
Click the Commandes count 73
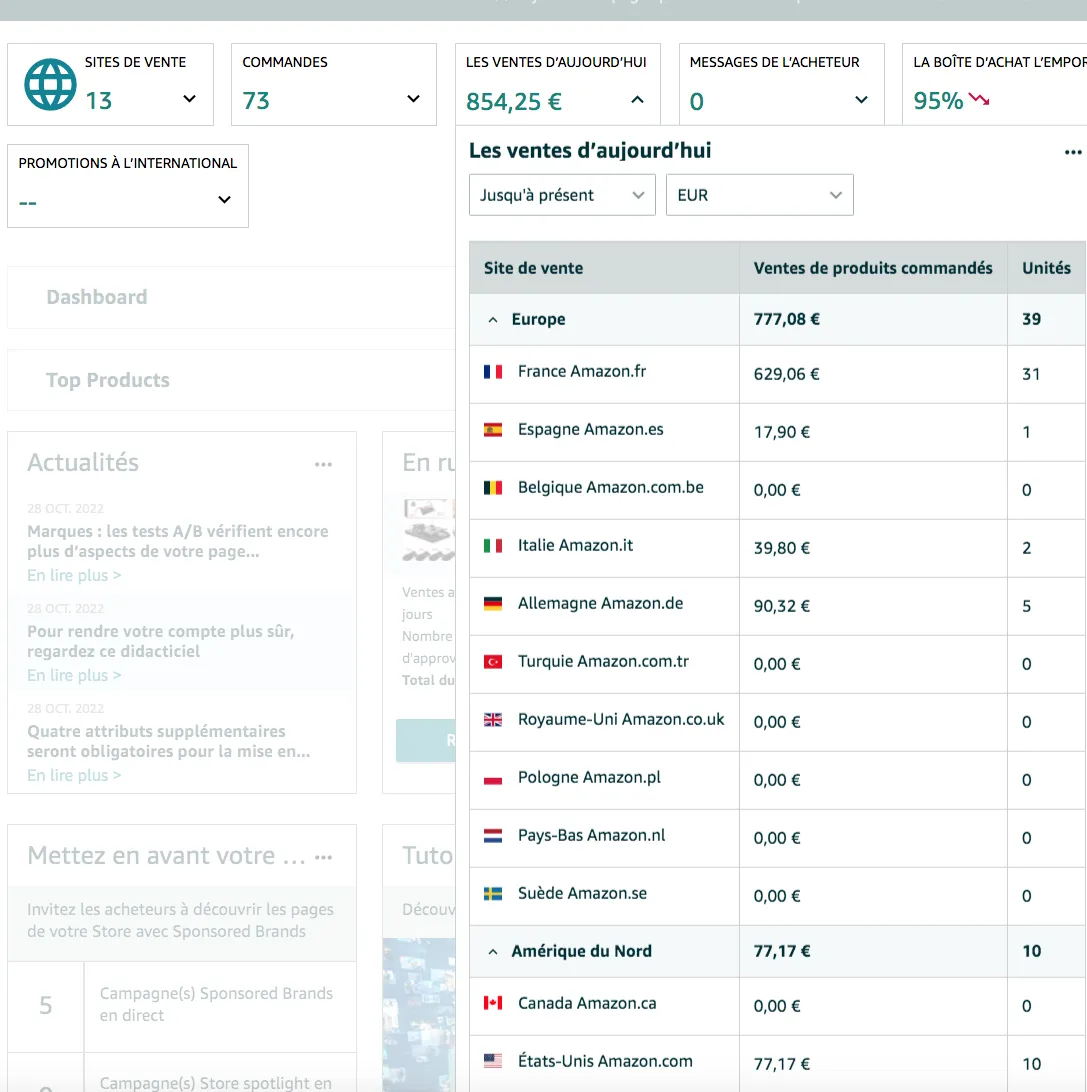coord(256,101)
